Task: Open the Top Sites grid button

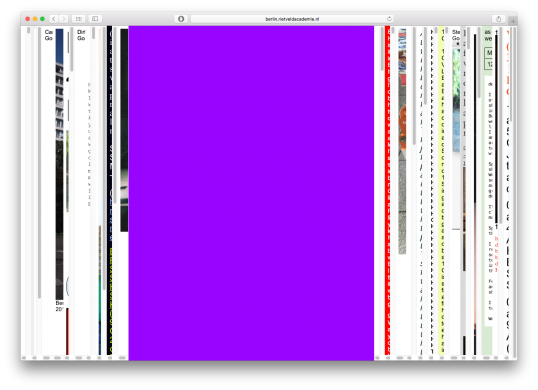Action: point(79,19)
